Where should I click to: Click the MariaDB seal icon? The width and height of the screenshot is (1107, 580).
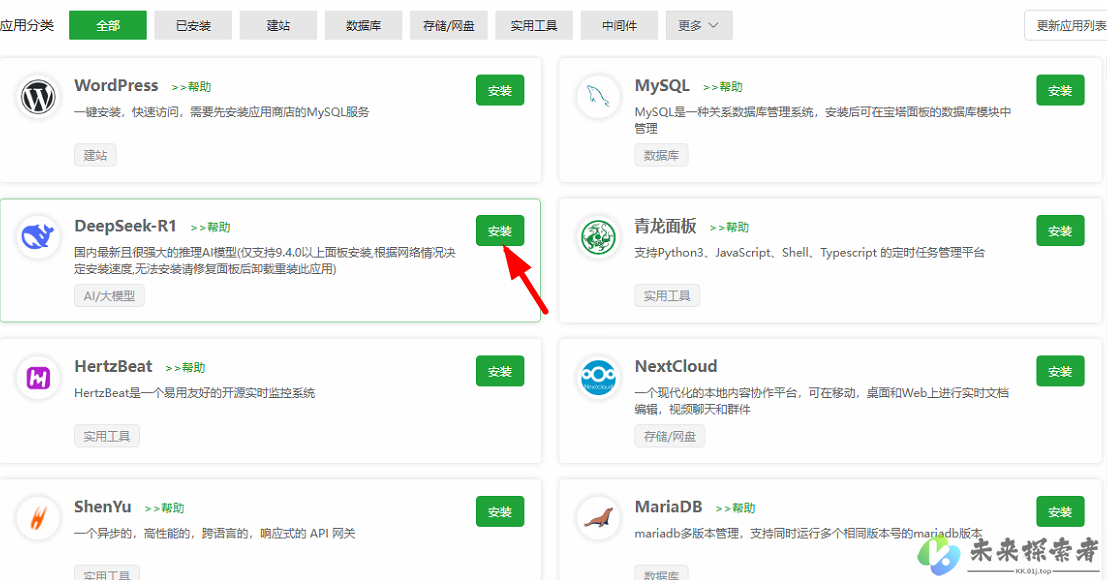pyautogui.click(x=599, y=518)
